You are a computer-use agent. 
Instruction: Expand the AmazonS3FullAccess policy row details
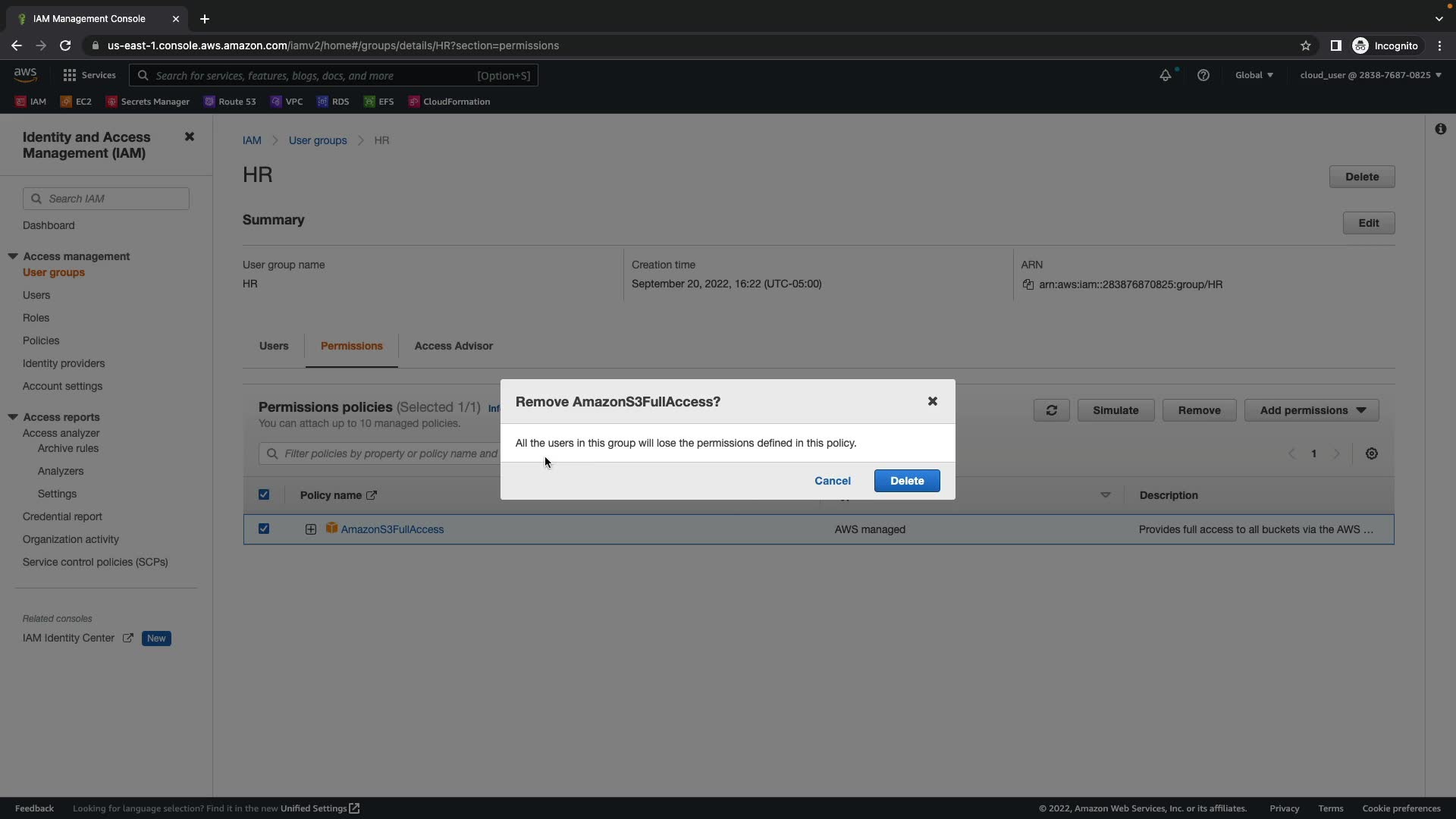[x=311, y=529]
